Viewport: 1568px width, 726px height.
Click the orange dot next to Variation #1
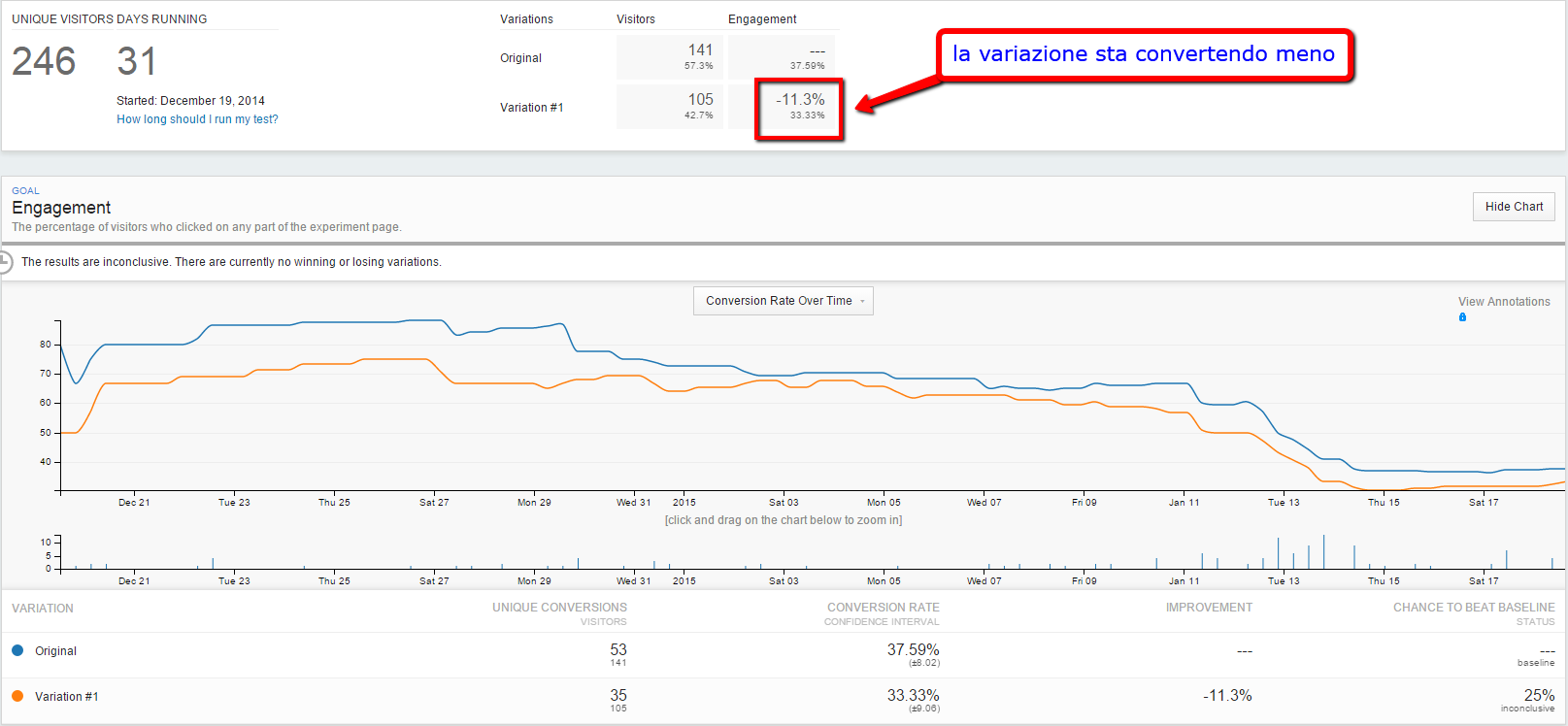click(17, 696)
